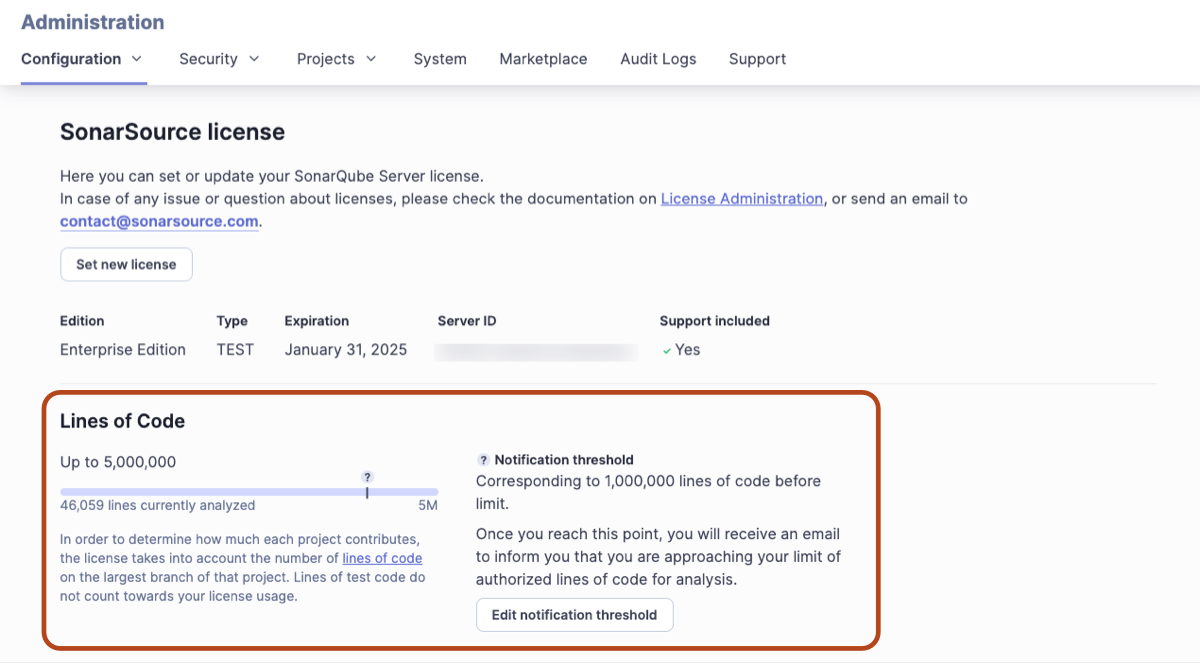Click the blurred Server ID value
1200x665 pixels.
536,351
